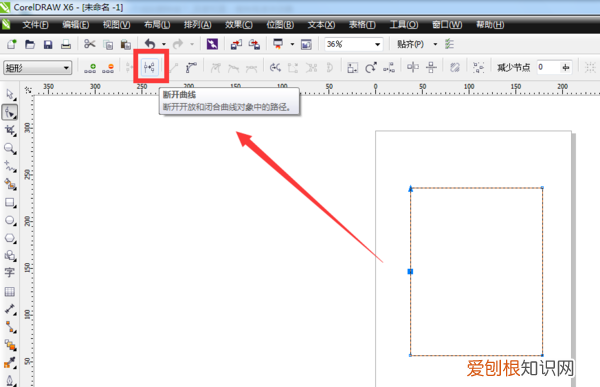
Task: Convert line to curve icon
Action: coord(191,68)
